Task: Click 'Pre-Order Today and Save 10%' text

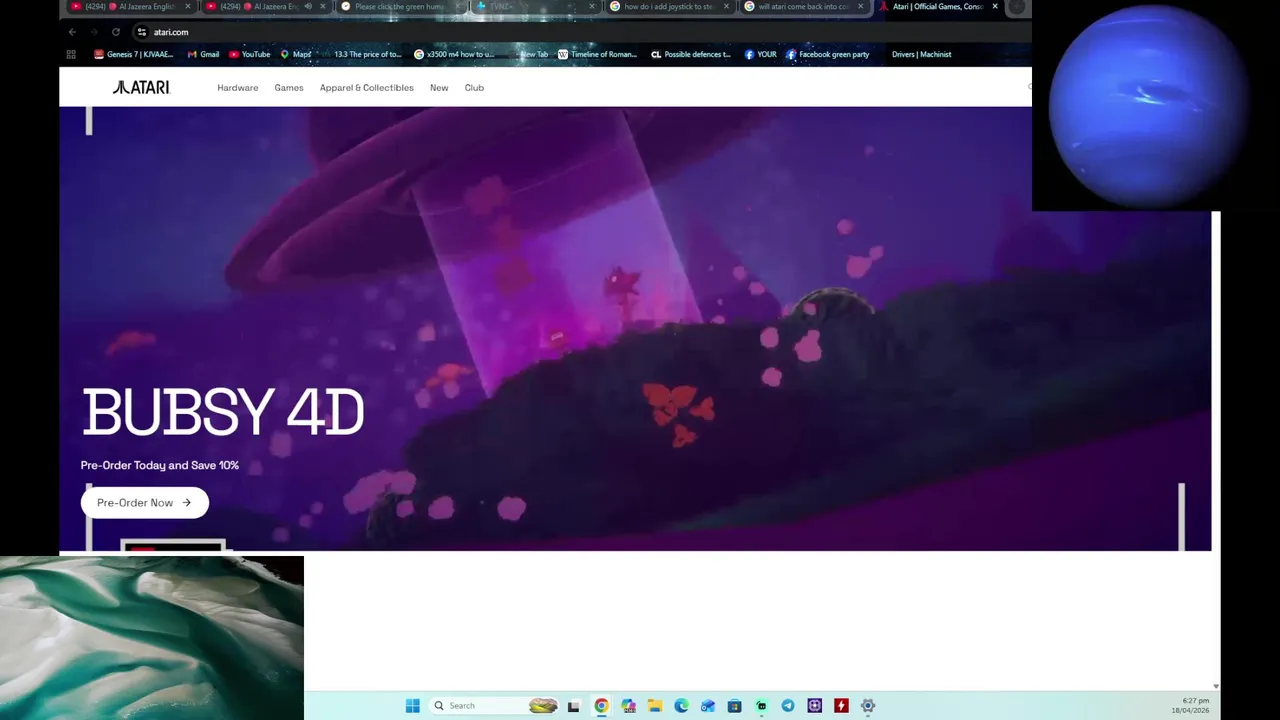Action: 160,466
